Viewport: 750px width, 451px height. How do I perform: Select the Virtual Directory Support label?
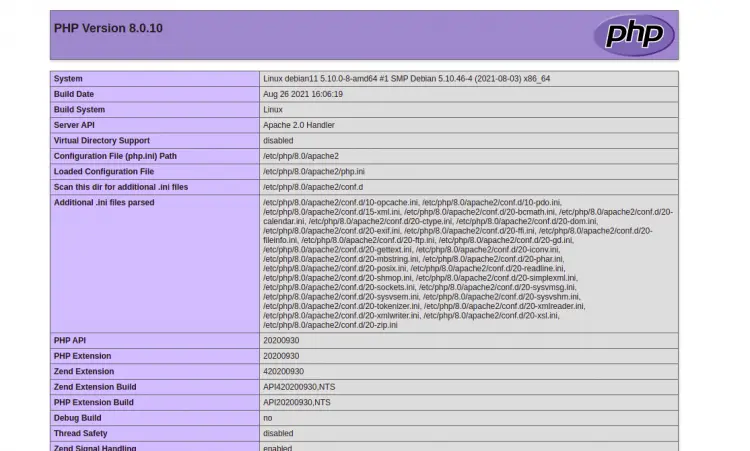point(102,141)
